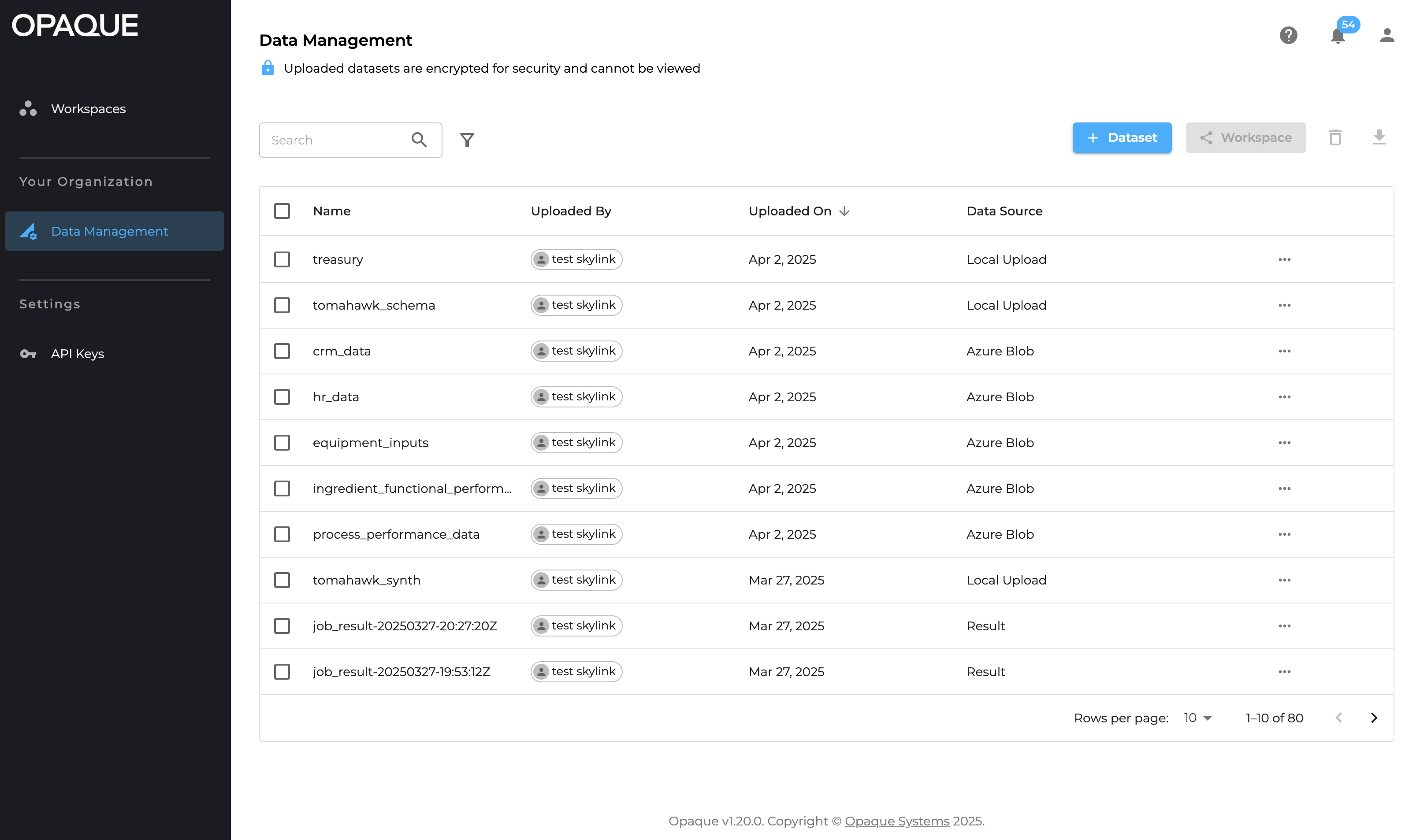Open API Keys settings page

coord(78,354)
